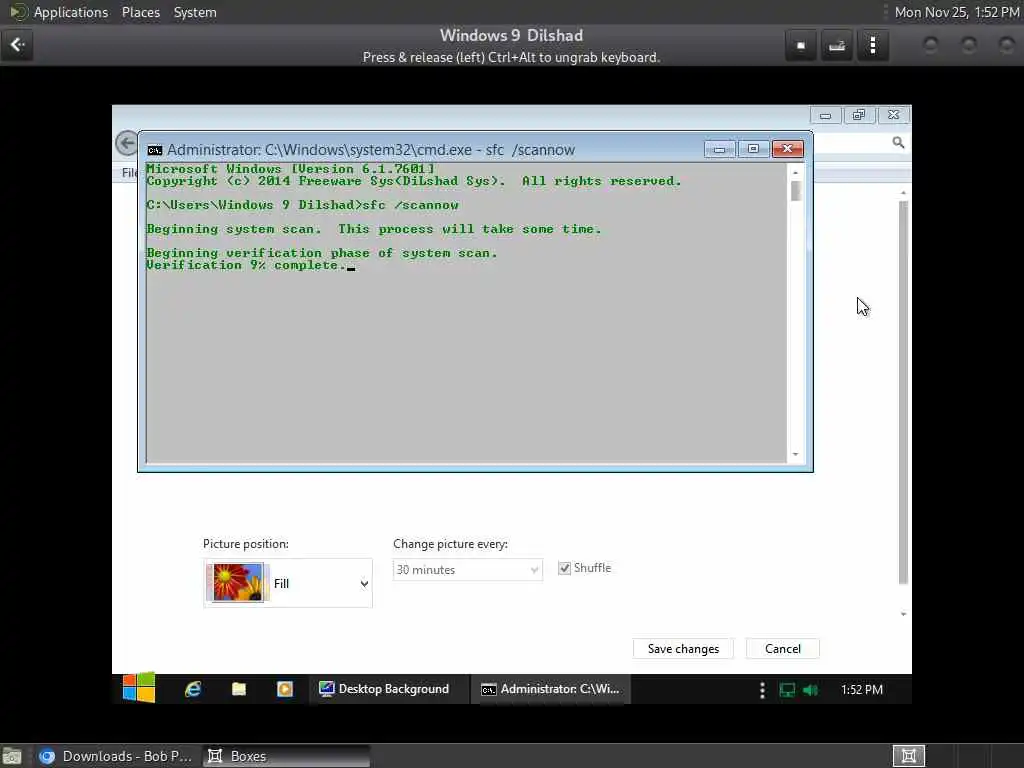Click the Windows Start button

138,688
